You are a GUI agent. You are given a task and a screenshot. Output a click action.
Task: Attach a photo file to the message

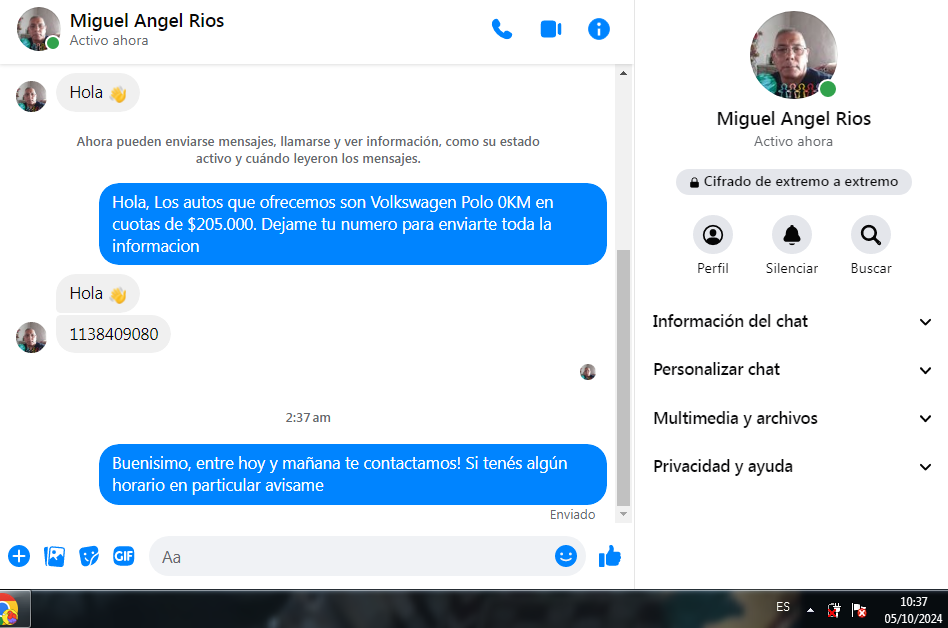click(x=54, y=556)
